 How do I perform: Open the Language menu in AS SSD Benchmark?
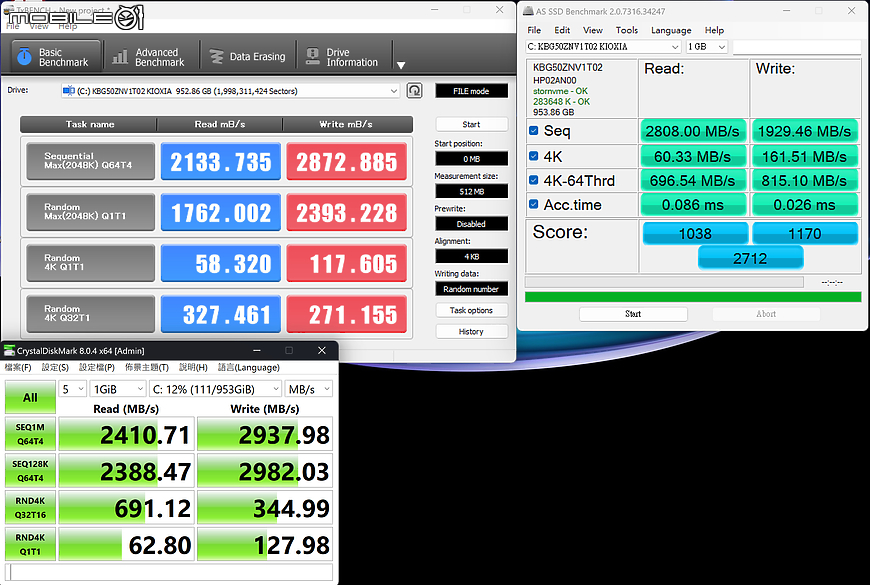(x=671, y=30)
